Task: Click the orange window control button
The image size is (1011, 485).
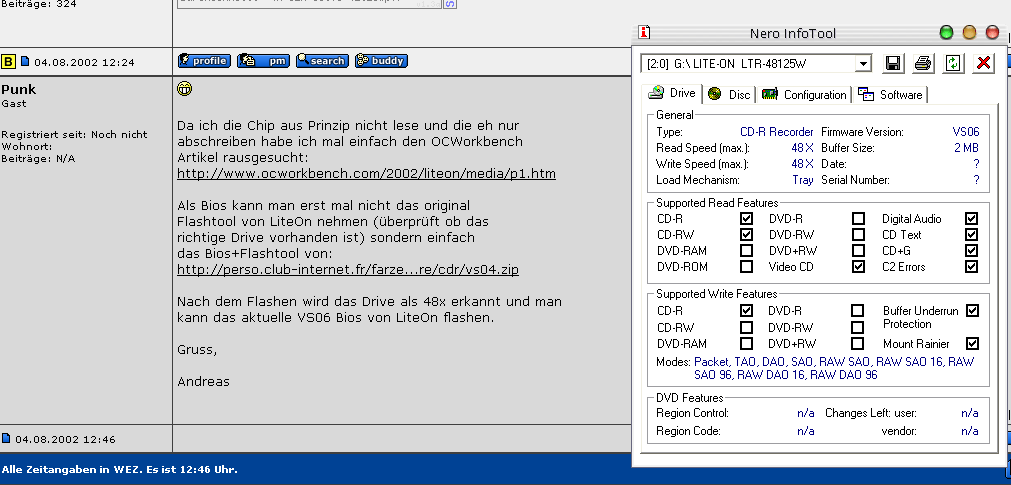Action: pos(969,32)
